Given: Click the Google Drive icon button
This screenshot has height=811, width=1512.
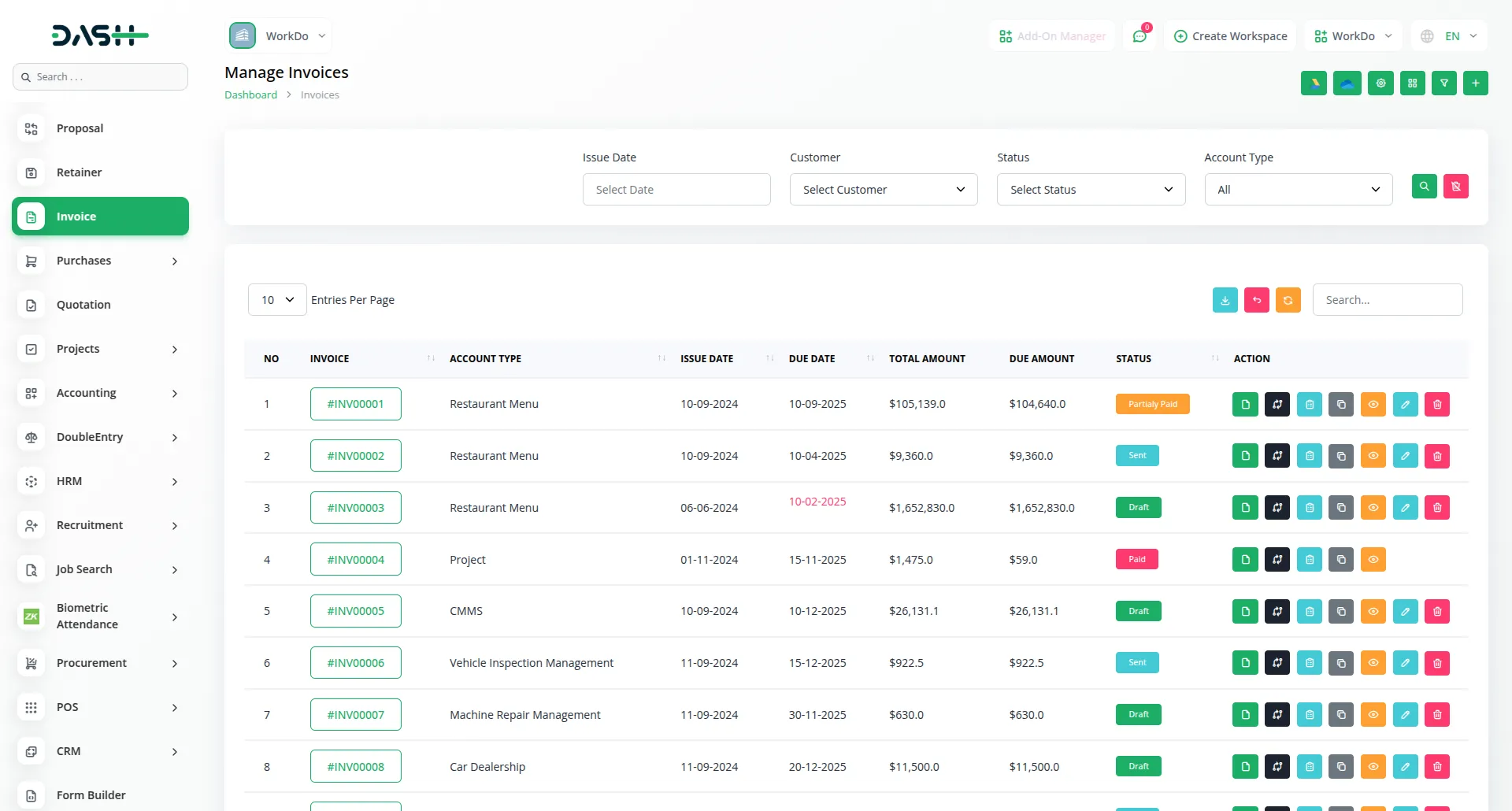Looking at the screenshot, I should 1314,83.
